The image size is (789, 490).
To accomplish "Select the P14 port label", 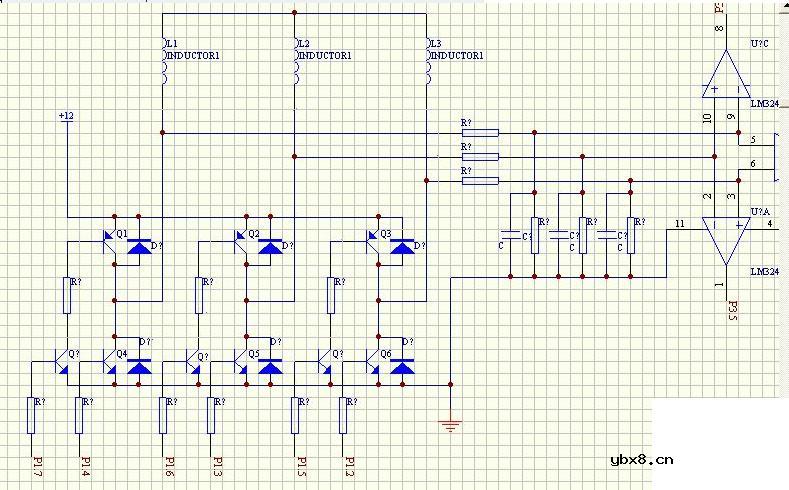I will point(86,466).
